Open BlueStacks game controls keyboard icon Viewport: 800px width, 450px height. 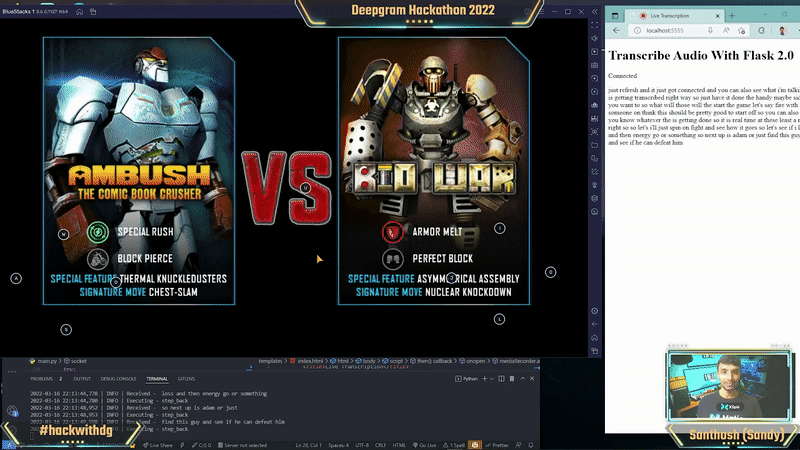click(x=594, y=65)
